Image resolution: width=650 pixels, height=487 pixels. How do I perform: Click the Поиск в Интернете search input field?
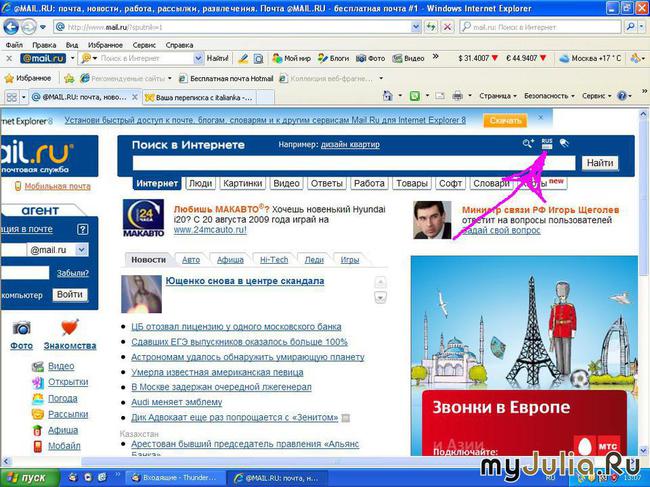click(354, 163)
